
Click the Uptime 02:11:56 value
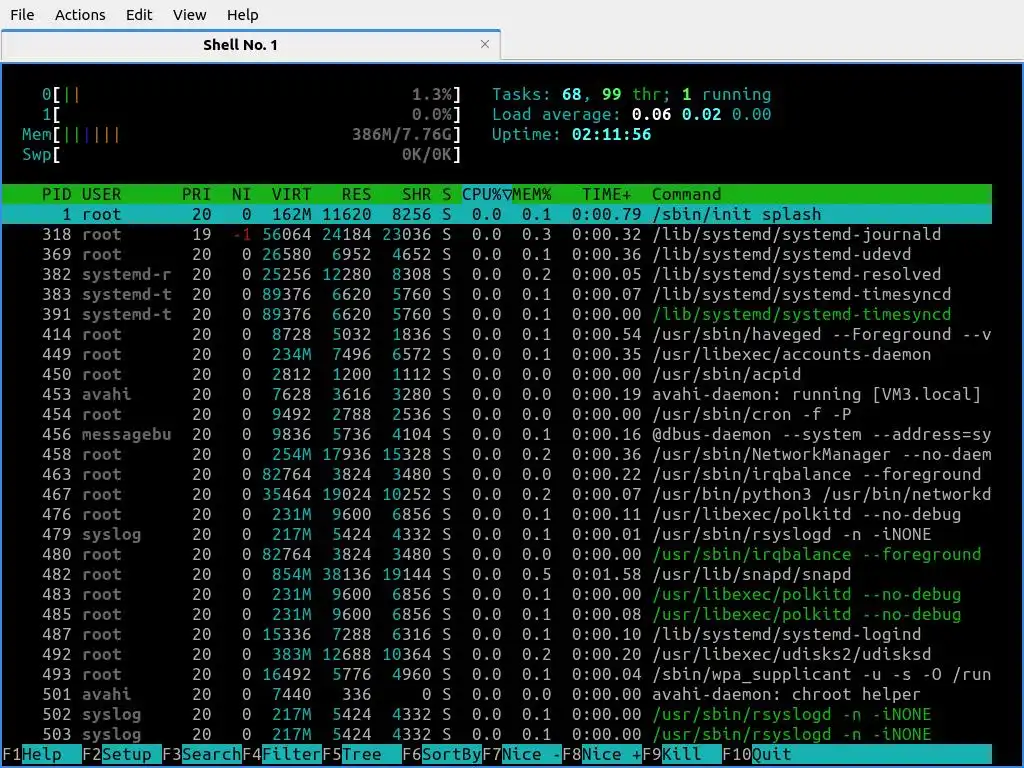point(611,135)
